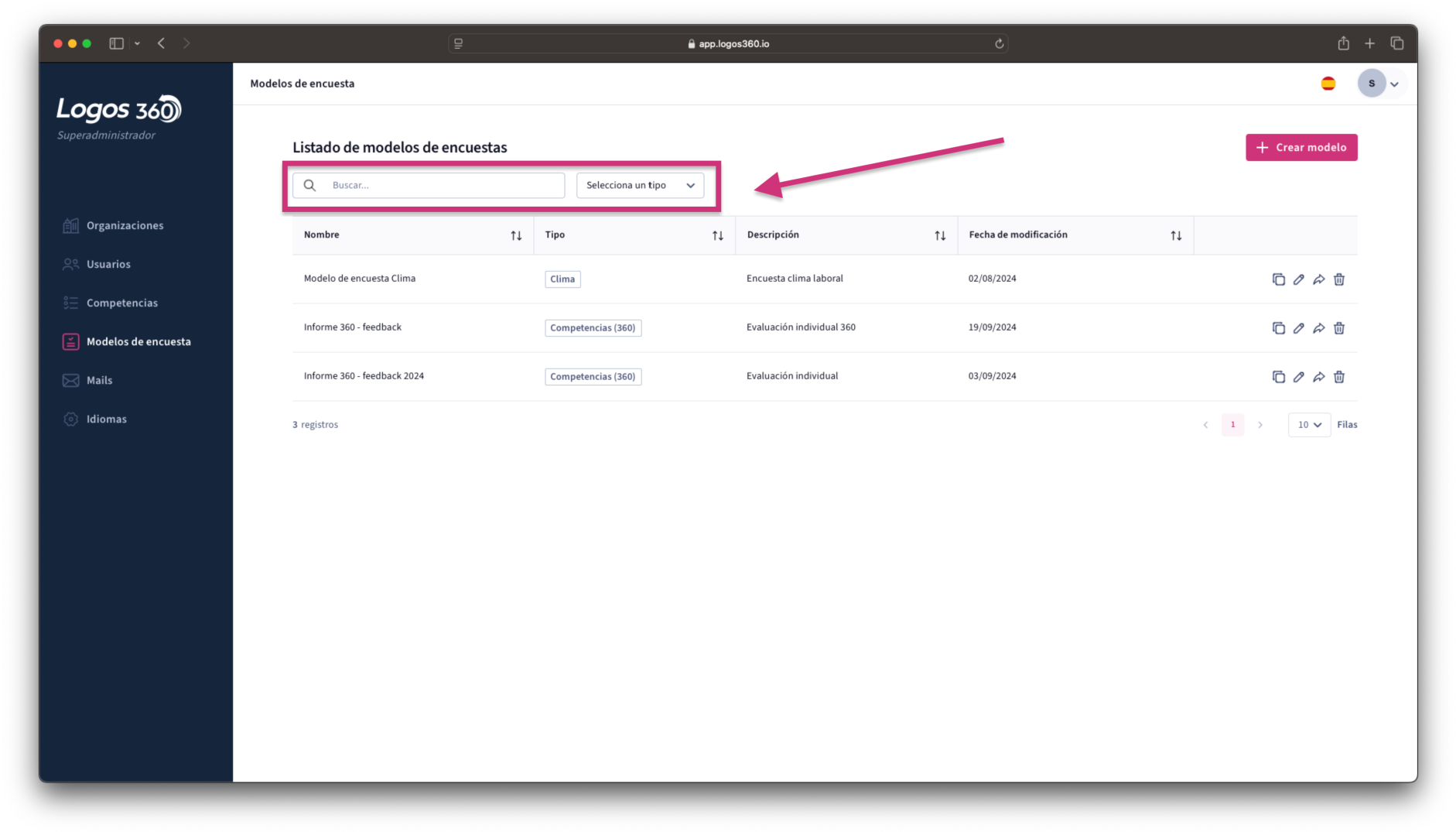Click the 02/08/2024 date cell
The image size is (1456, 832).
coord(992,279)
